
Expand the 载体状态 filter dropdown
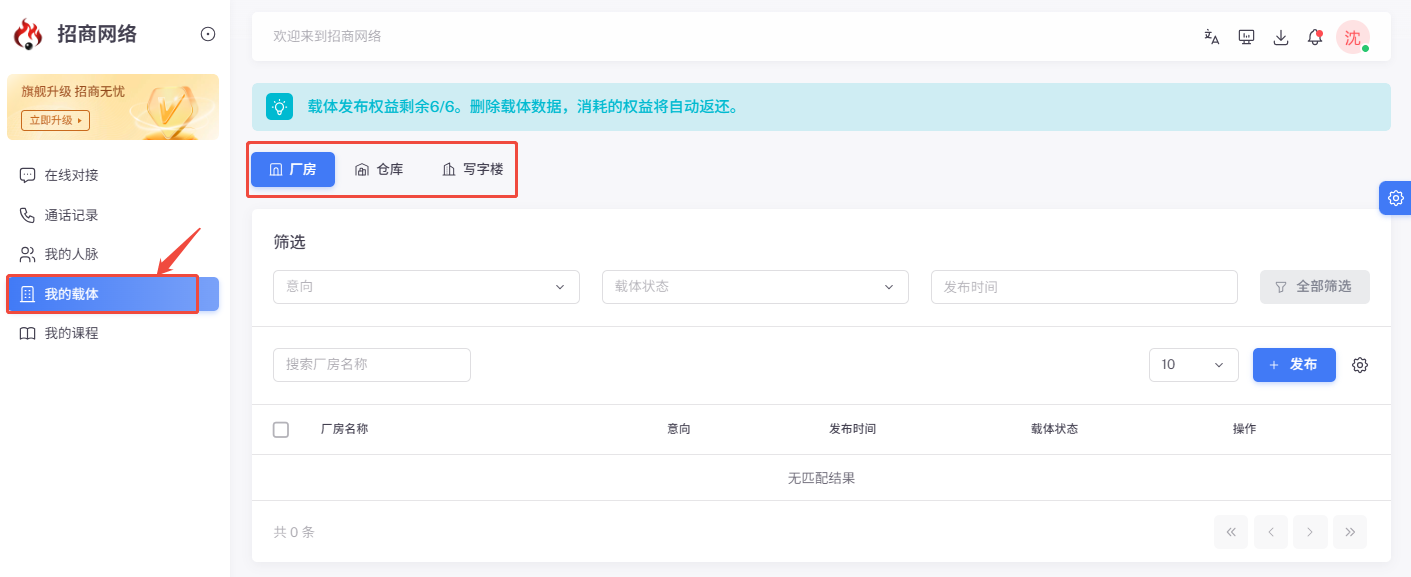(x=755, y=287)
